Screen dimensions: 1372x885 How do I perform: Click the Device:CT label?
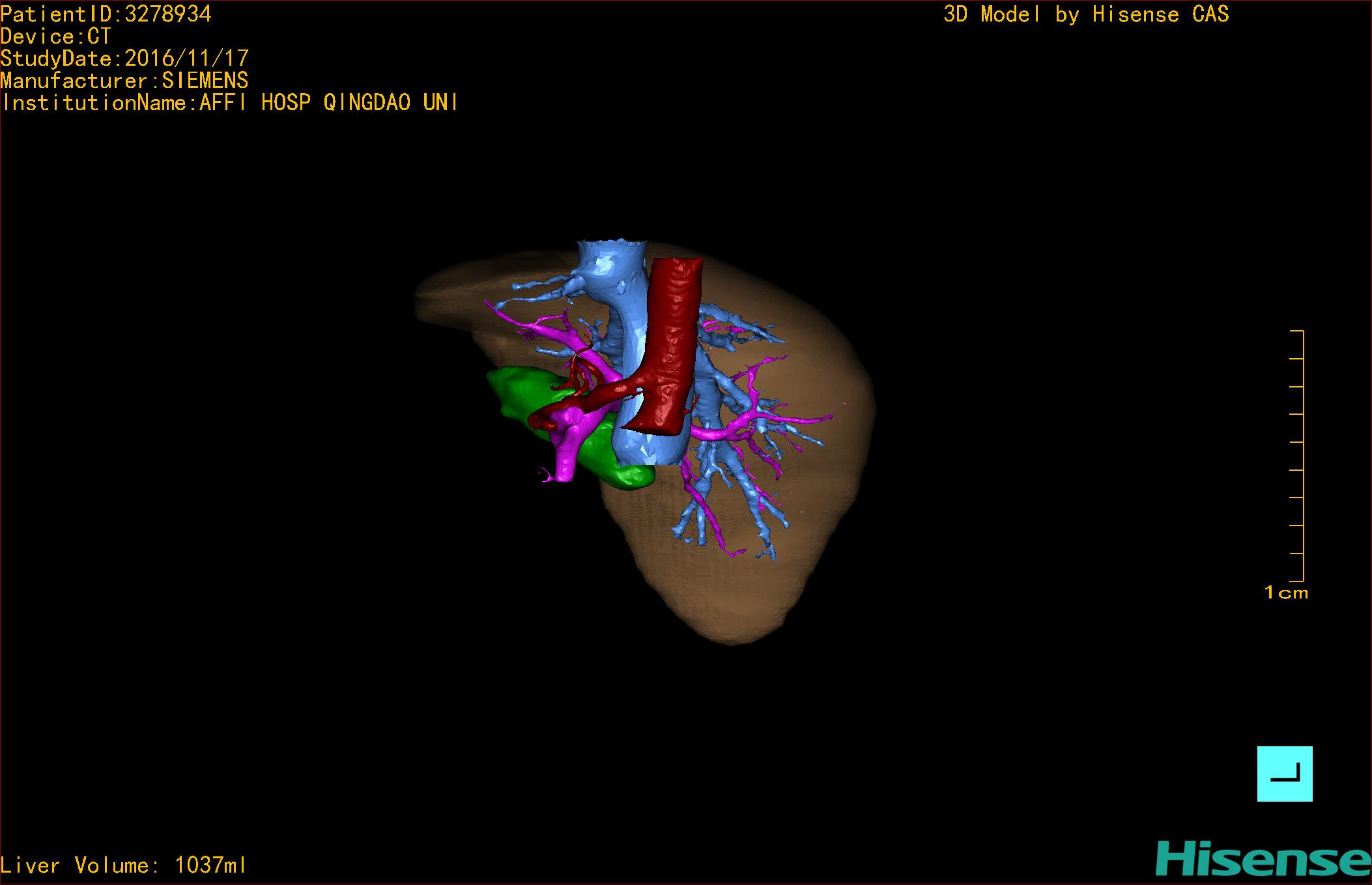click(x=56, y=36)
